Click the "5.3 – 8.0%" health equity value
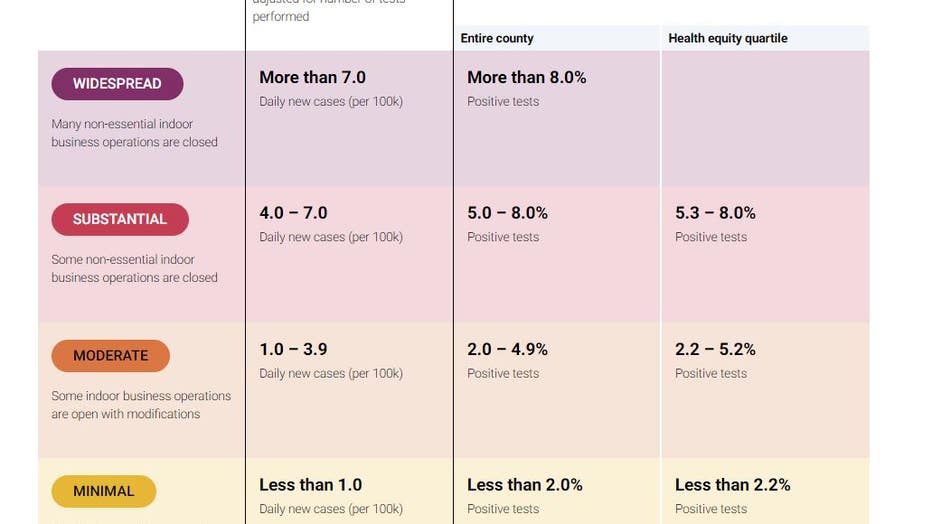 [x=715, y=213]
